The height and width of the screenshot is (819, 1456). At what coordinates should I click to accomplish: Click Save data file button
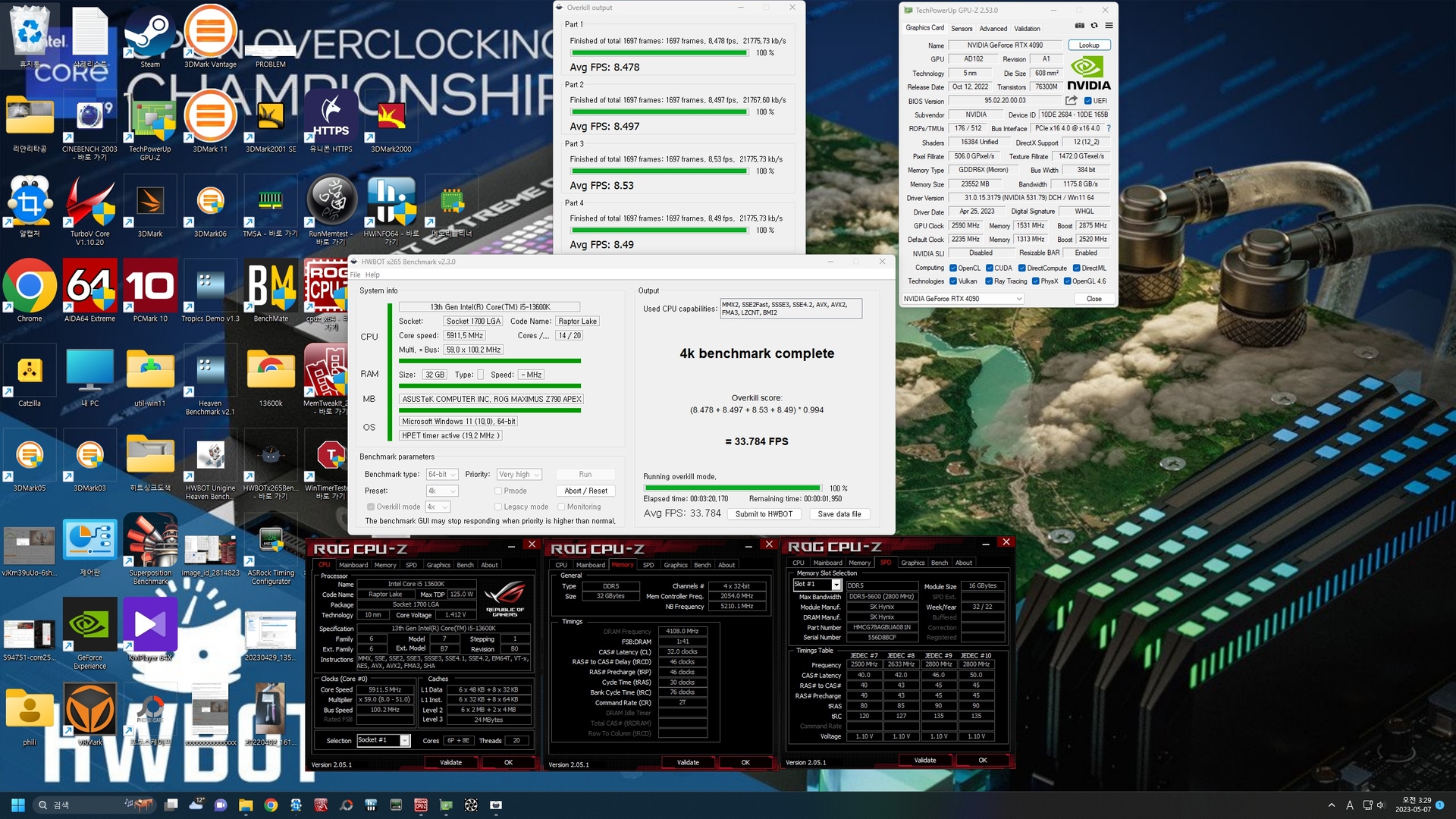point(839,514)
